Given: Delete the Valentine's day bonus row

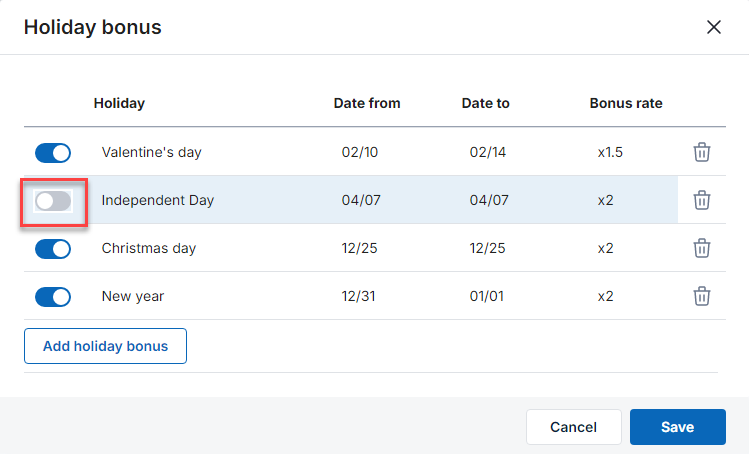Looking at the screenshot, I should (701, 152).
